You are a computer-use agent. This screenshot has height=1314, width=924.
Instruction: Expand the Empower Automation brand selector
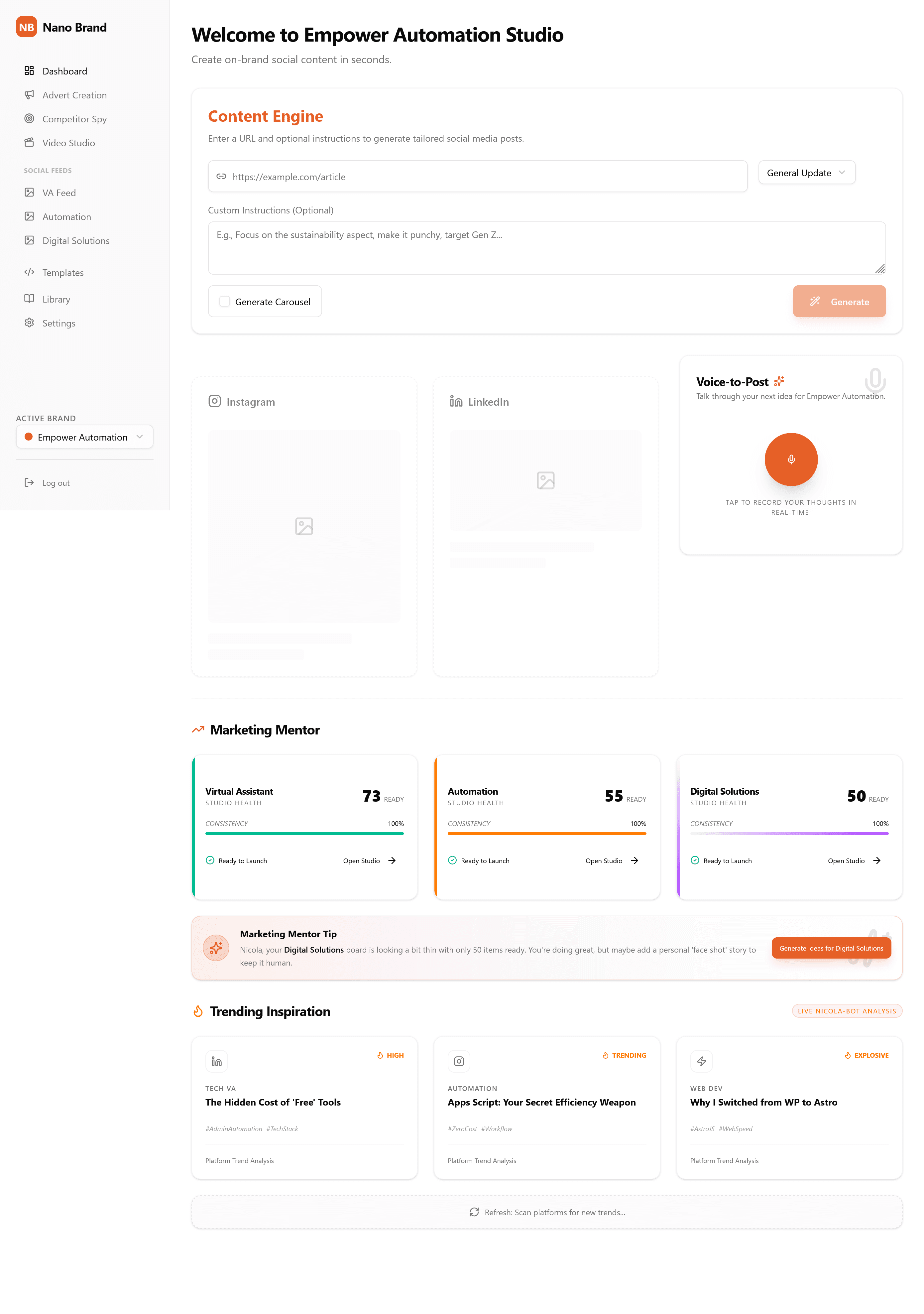(x=85, y=437)
